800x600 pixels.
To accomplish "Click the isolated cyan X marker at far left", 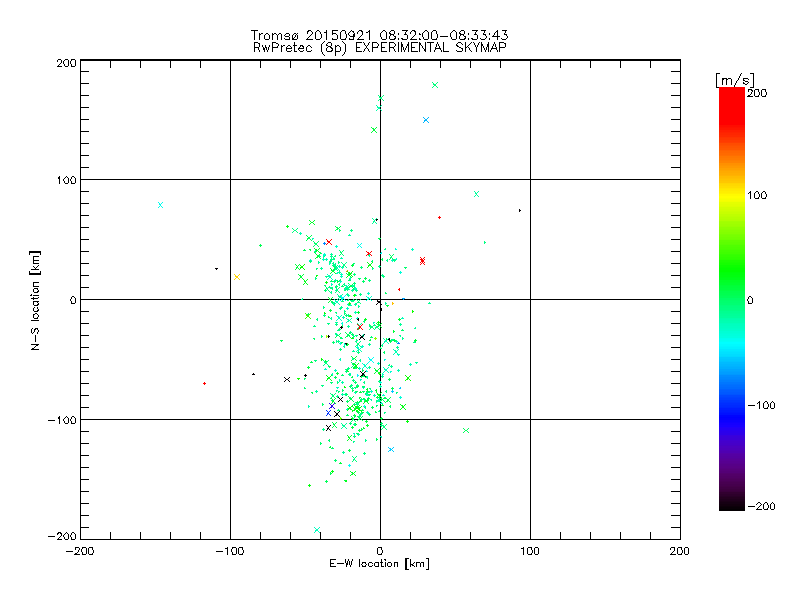I will click(160, 205).
